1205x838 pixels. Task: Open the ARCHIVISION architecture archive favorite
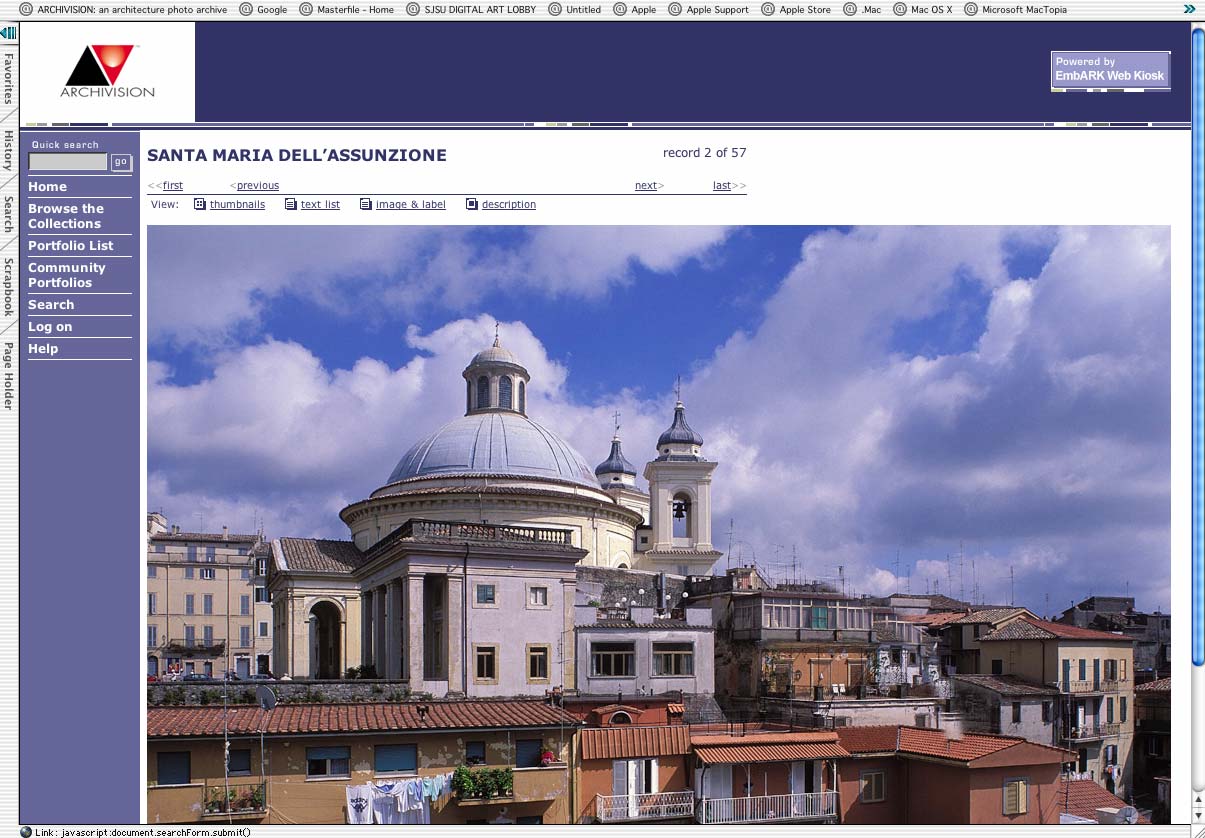pyautogui.click(x=122, y=9)
